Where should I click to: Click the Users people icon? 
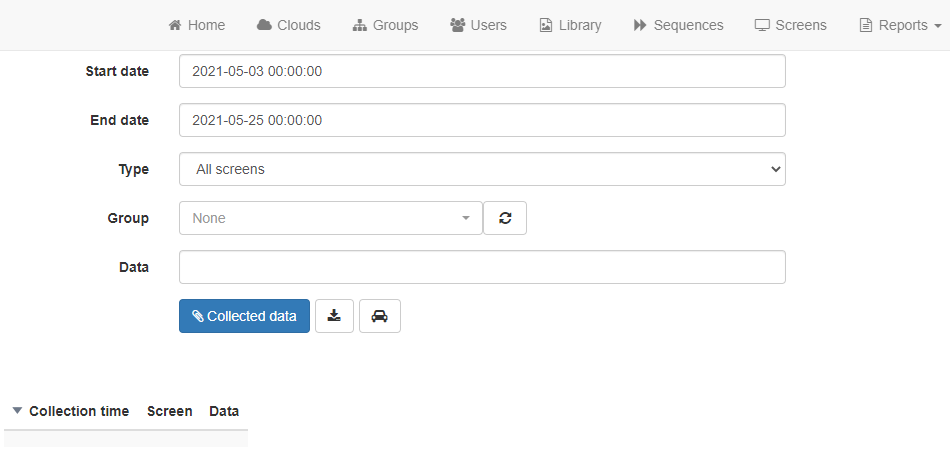[457, 25]
